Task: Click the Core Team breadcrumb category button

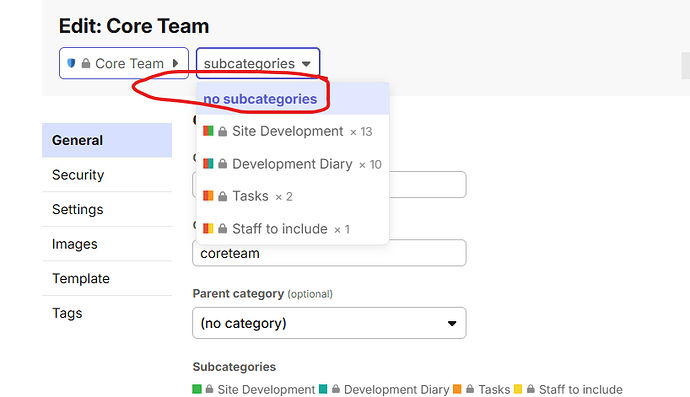Action: (124, 63)
